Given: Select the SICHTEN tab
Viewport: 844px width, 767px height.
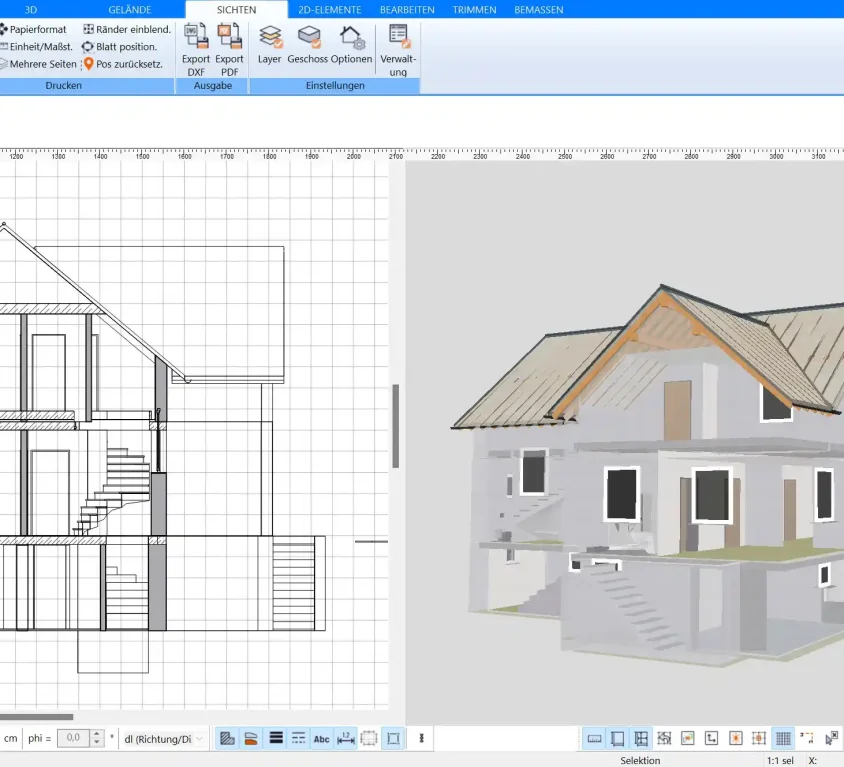Looking at the screenshot, I should pyautogui.click(x=236, y=10).
